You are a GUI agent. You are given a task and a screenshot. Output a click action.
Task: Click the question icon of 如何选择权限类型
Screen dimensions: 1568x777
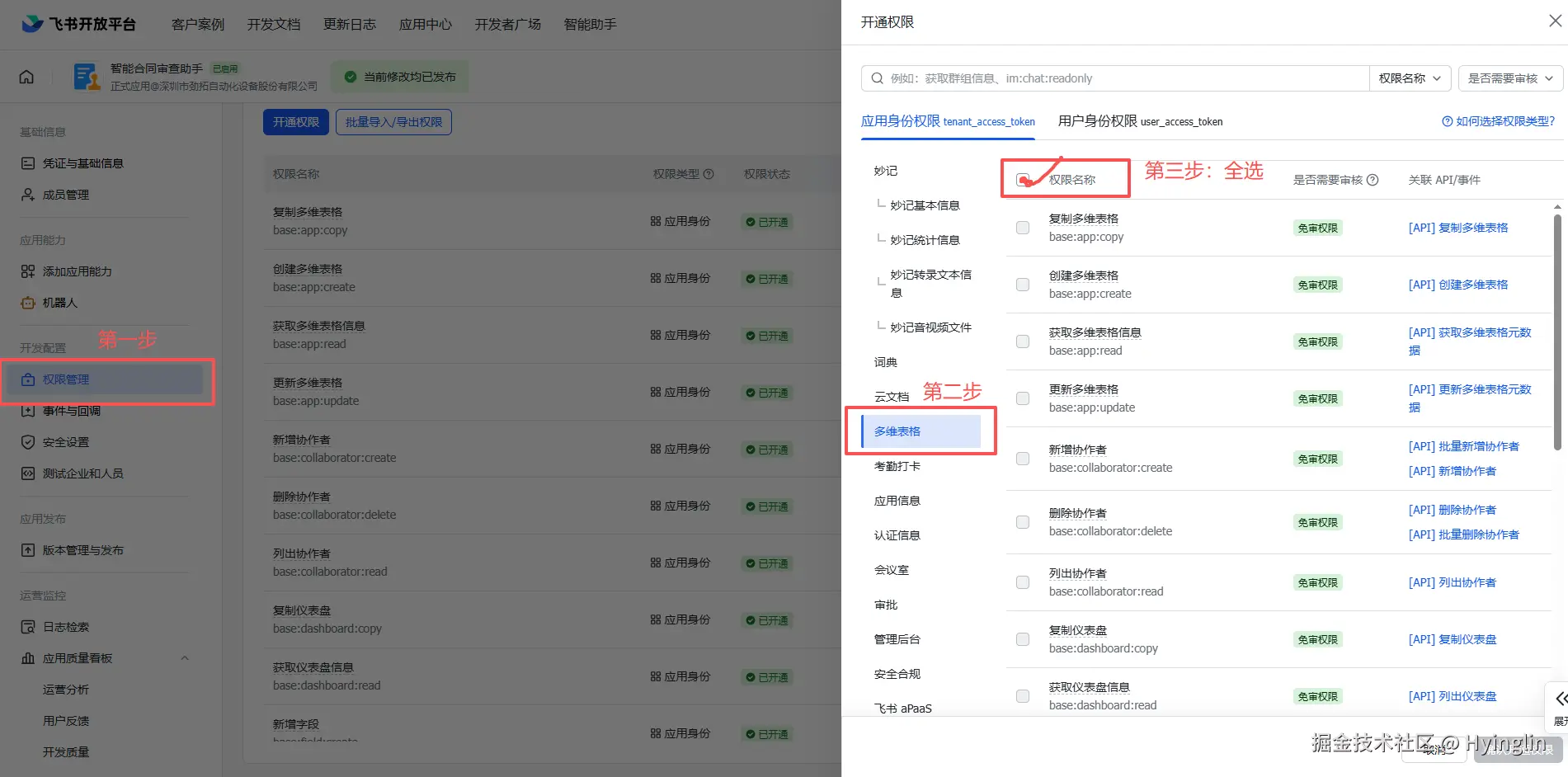pyautogui.click(x=1447, y=121)
